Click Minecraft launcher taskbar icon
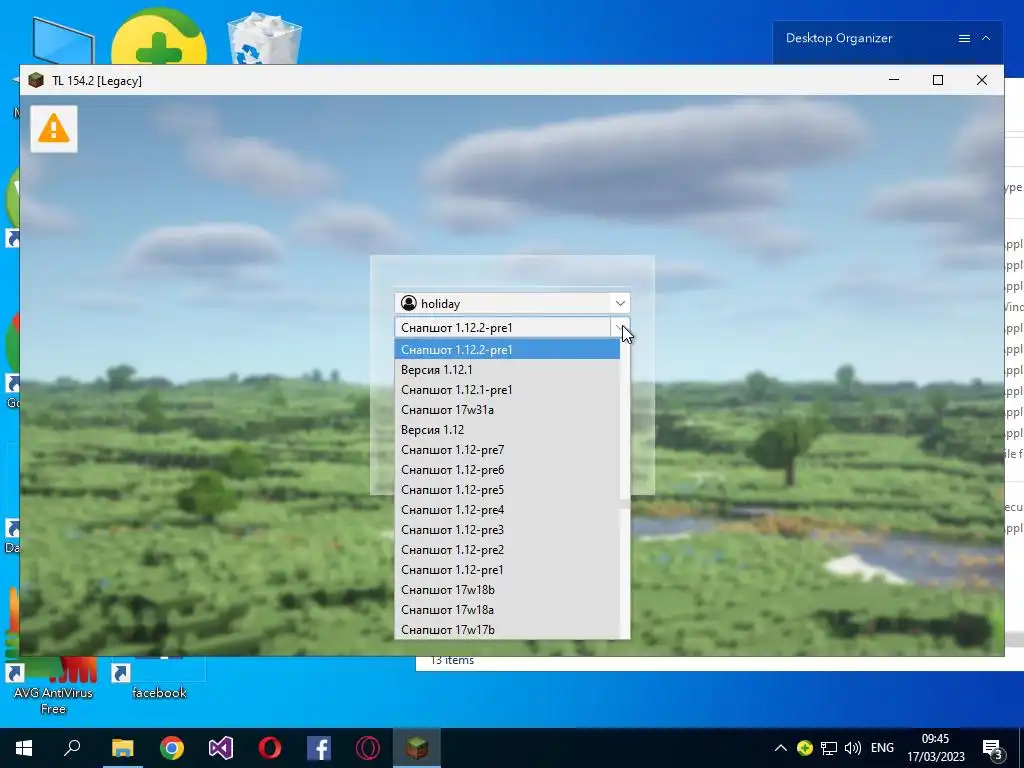 [x=417, y=748]
